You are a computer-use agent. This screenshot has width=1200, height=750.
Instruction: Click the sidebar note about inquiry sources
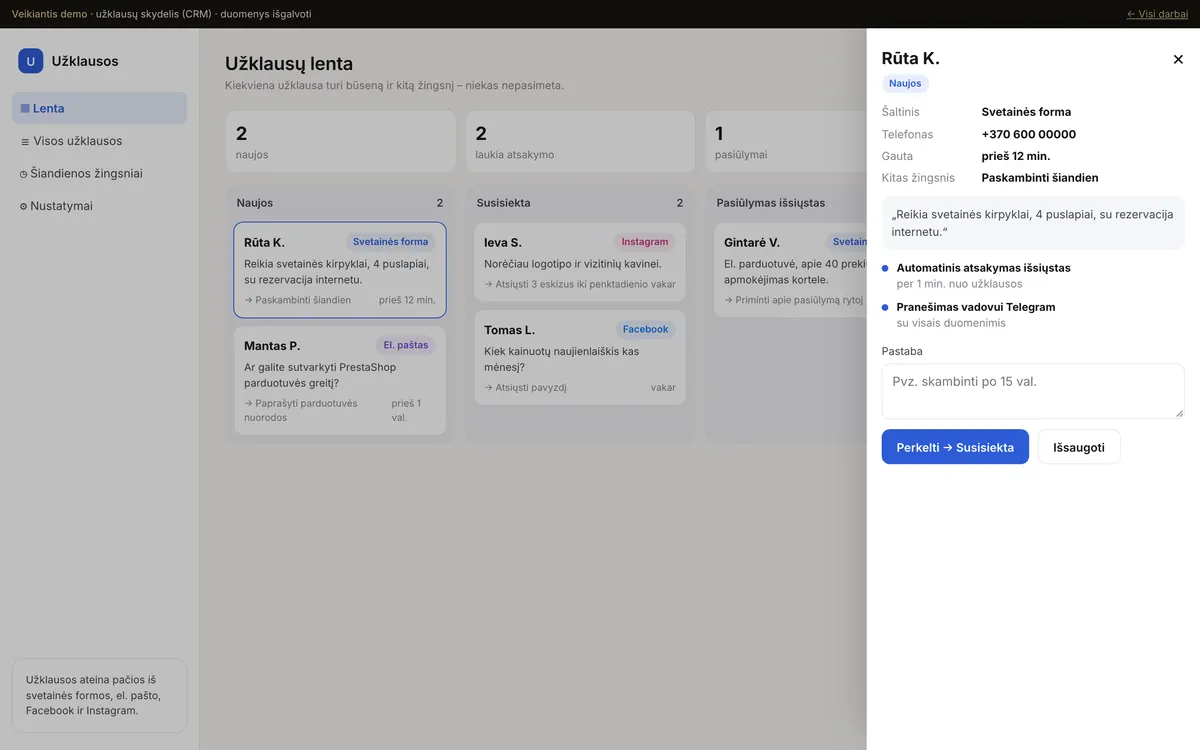click(x=99, y=695)
